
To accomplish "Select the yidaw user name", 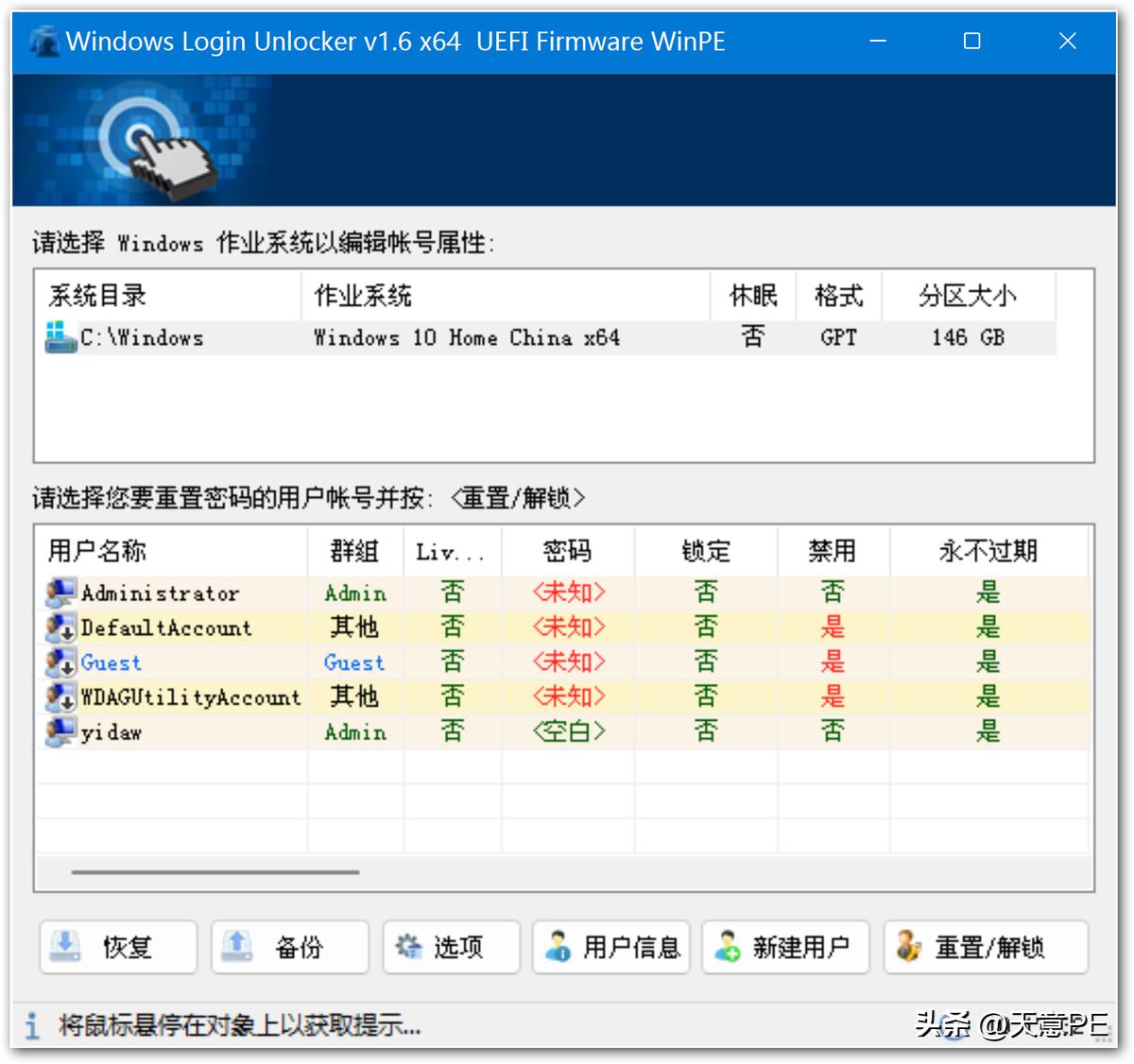I will tap(112, 732).
